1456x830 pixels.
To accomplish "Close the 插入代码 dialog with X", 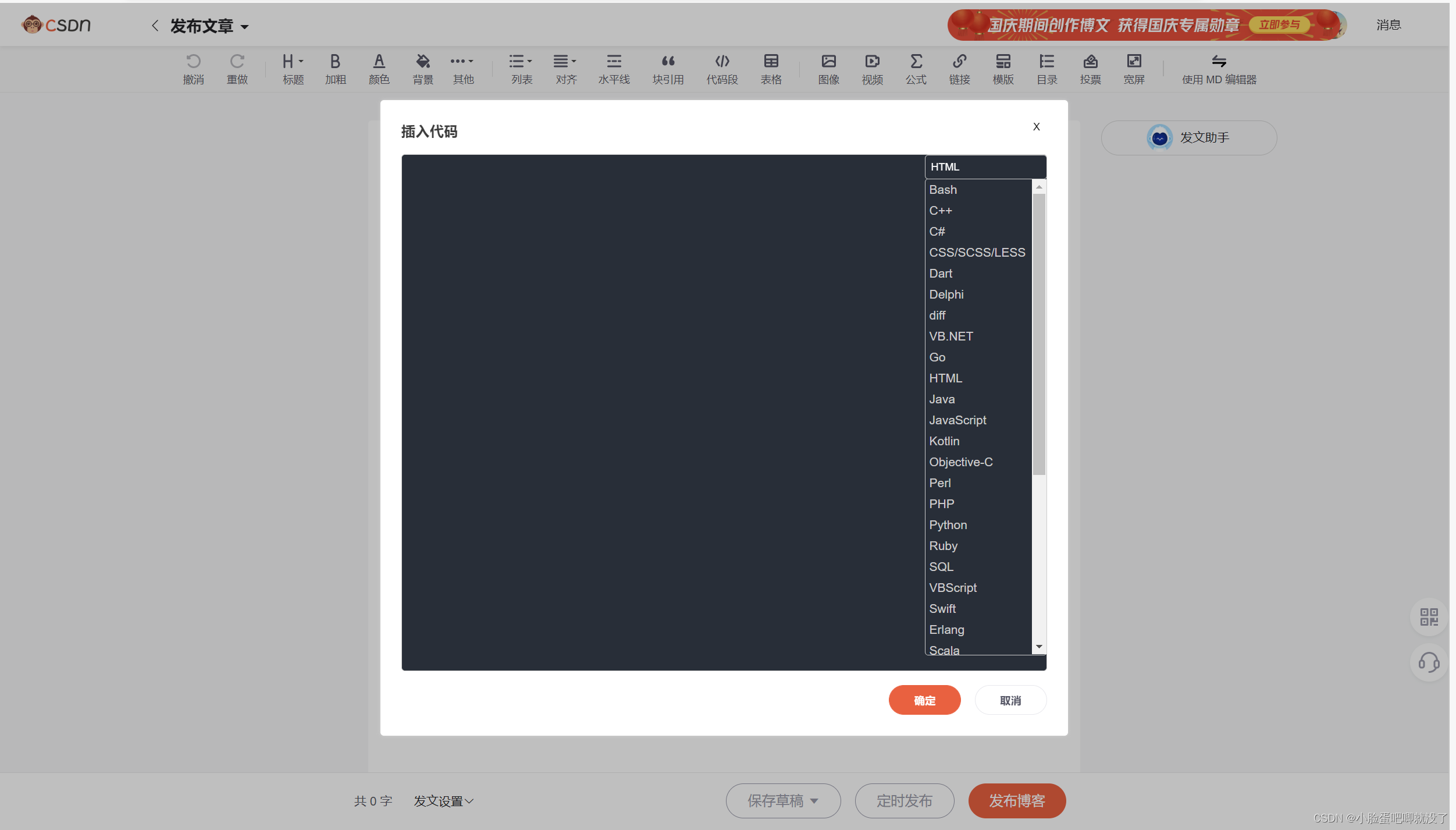I will pos(1036,127).
